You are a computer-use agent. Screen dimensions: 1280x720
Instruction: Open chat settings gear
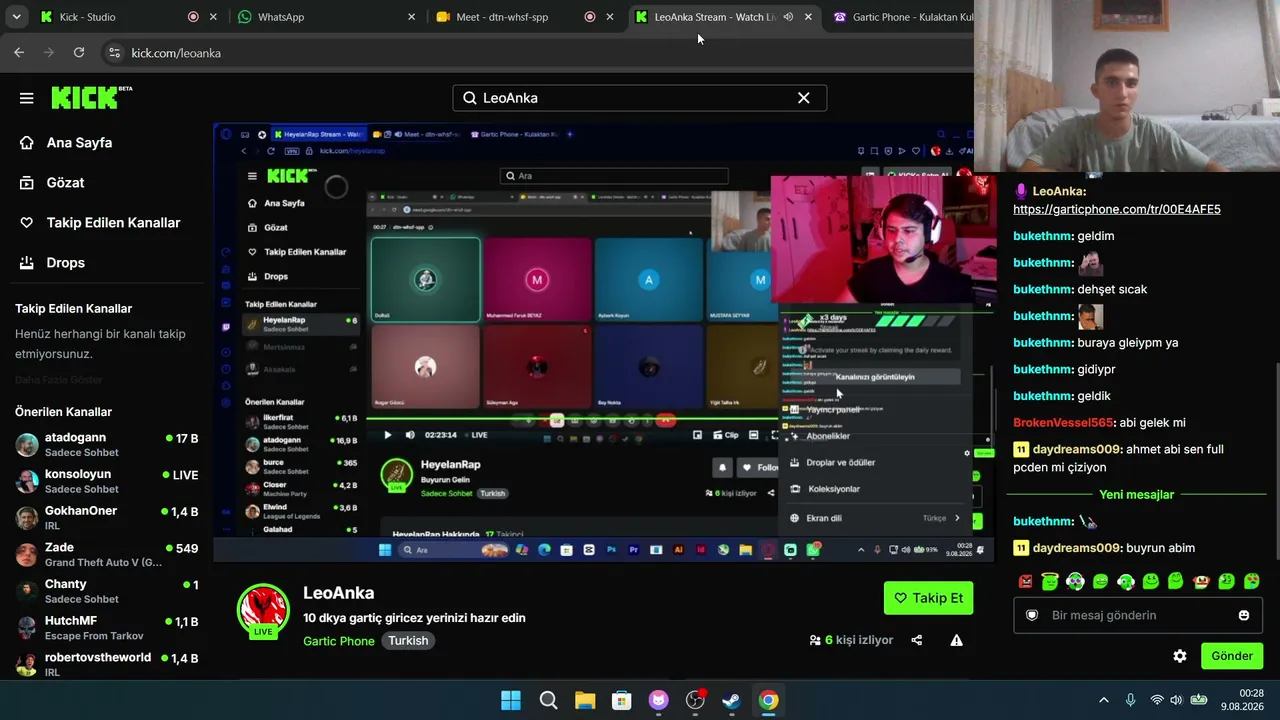[1180, 656]
